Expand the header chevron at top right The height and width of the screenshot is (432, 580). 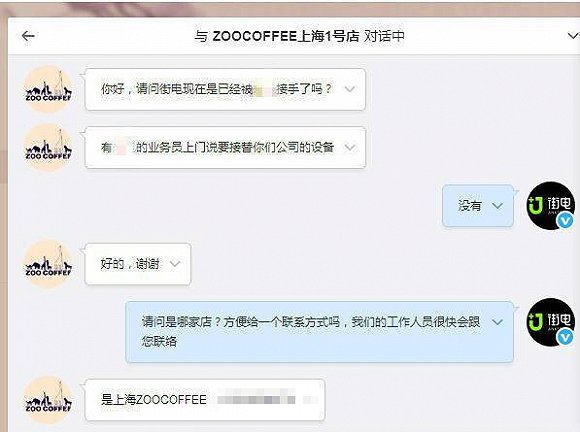pos(573,36)
